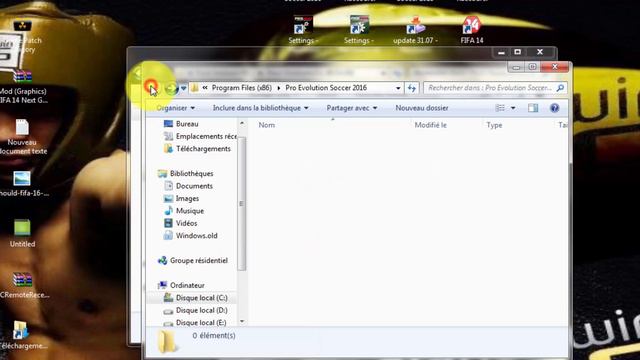This screenshot has width=640, height=360.
Task: Click the folder icon in the address bar
Action: tap(195, 88)
